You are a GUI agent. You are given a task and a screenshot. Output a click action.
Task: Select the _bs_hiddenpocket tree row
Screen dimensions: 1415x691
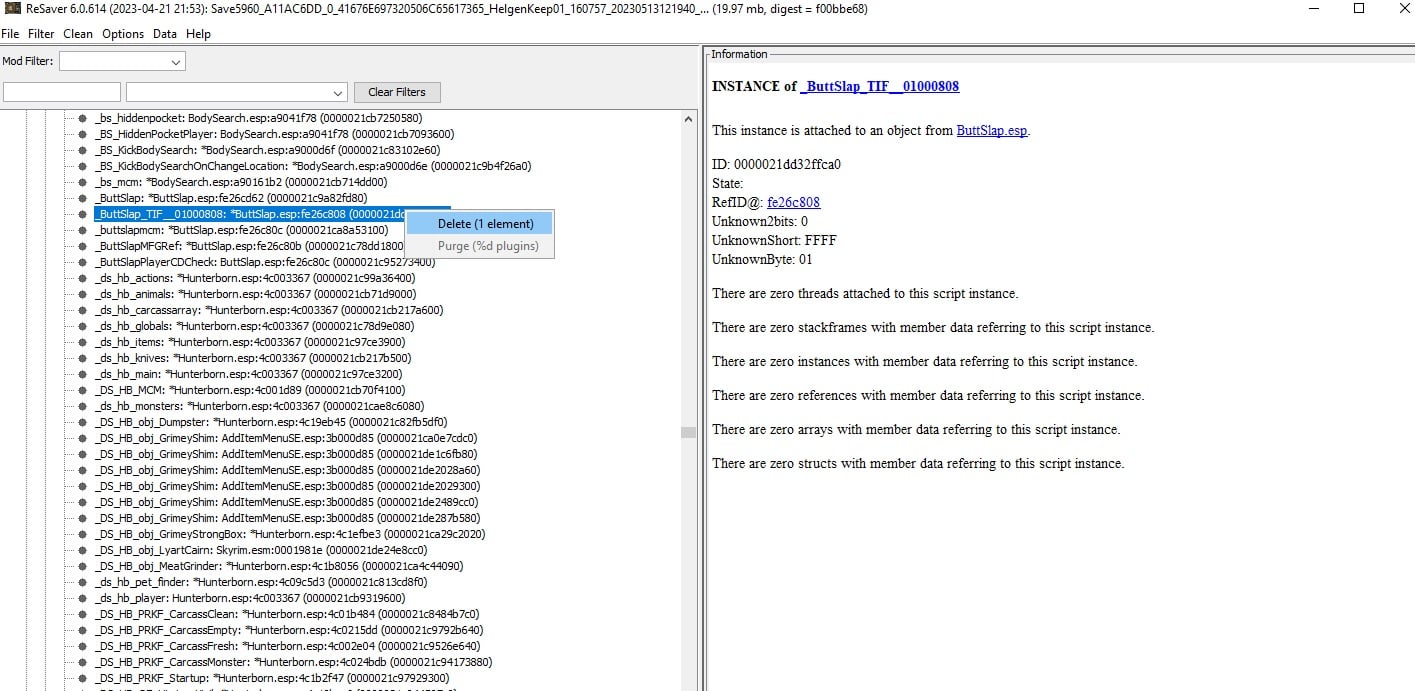point(258,118)
